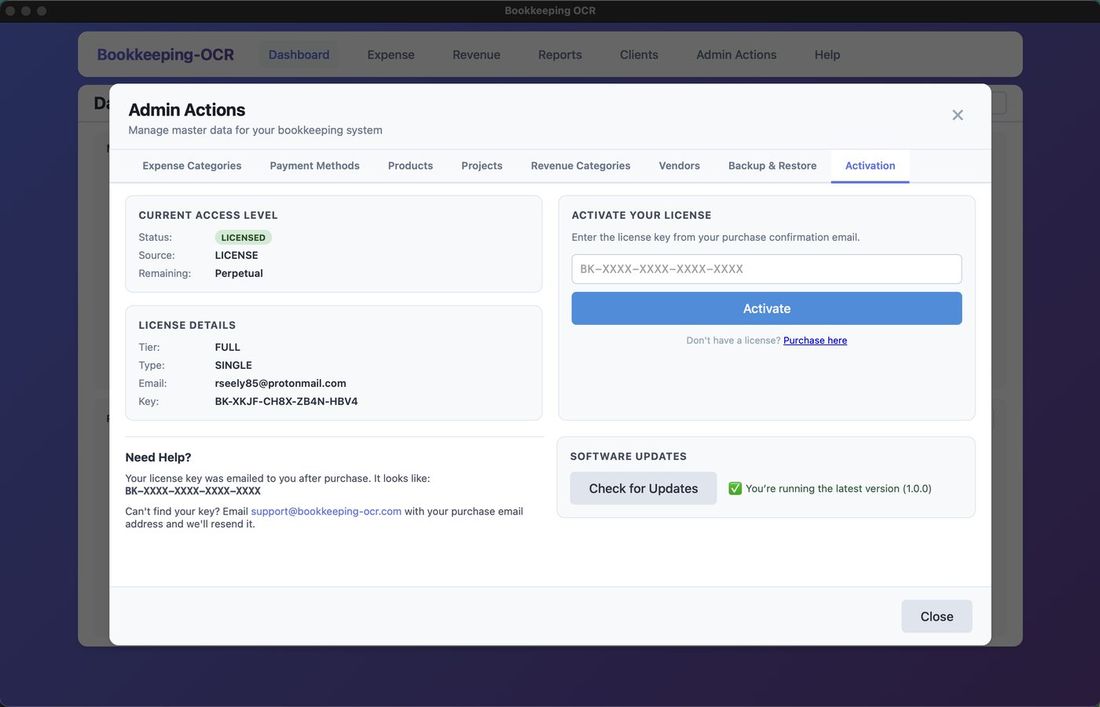The width and height of the screenshot is (1100, 707).
Task: Click the red macOS window close button
Action: point(10,11)
